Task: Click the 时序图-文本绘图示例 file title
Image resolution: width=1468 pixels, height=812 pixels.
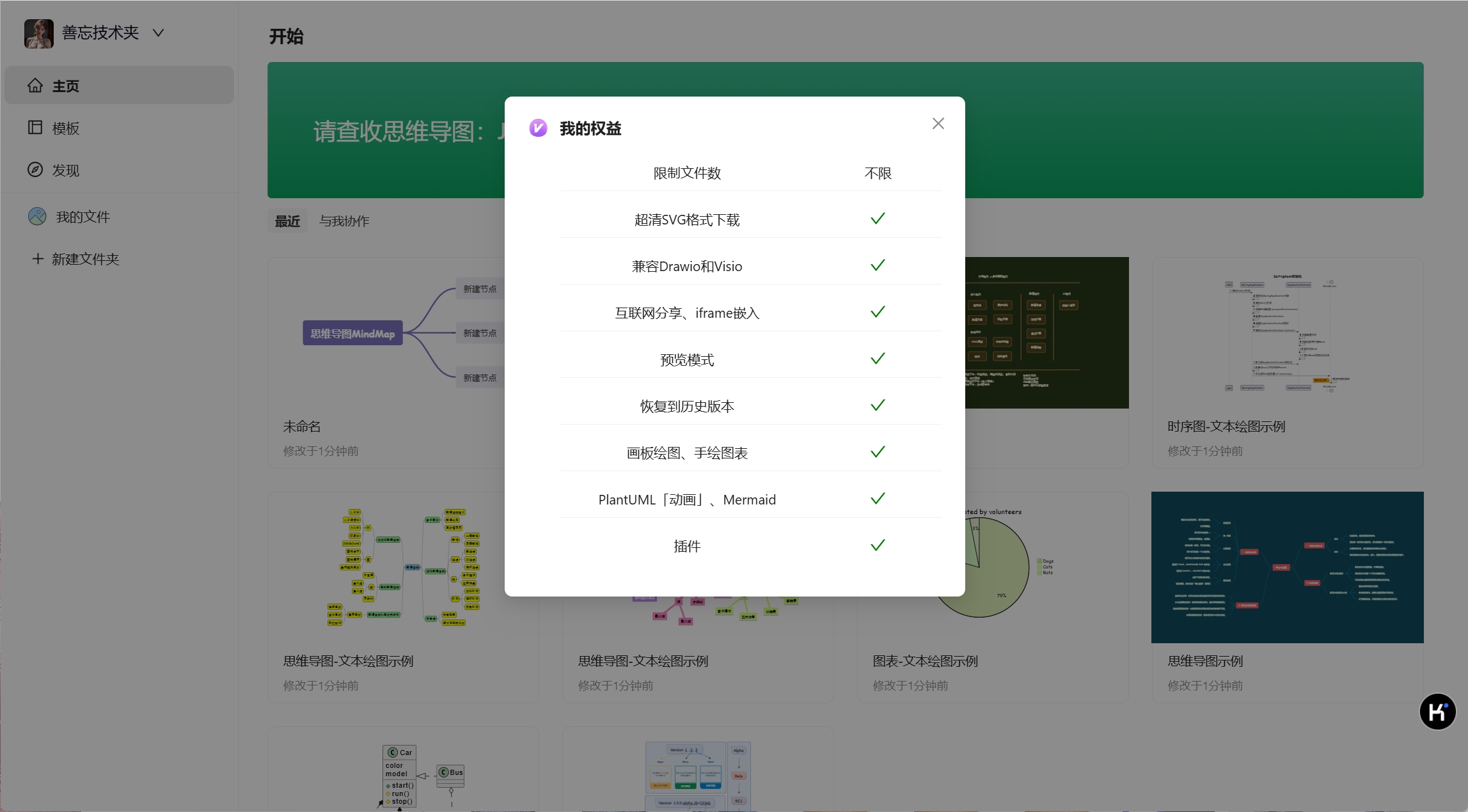Action: pyautogui.click(x=1226, y=426)
